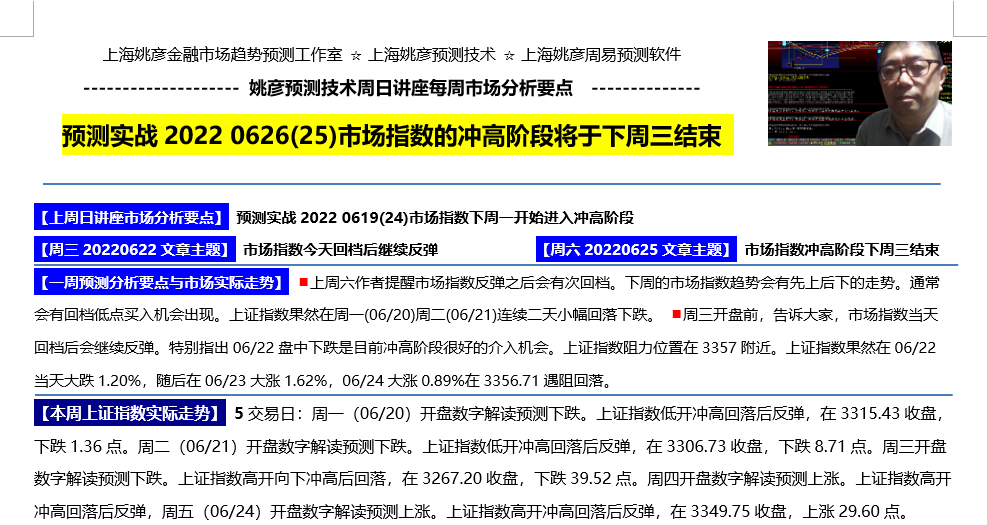Click header text 上海姚彦周易预测软件
This screenshot has width=987, height=525.
[601, 55]
